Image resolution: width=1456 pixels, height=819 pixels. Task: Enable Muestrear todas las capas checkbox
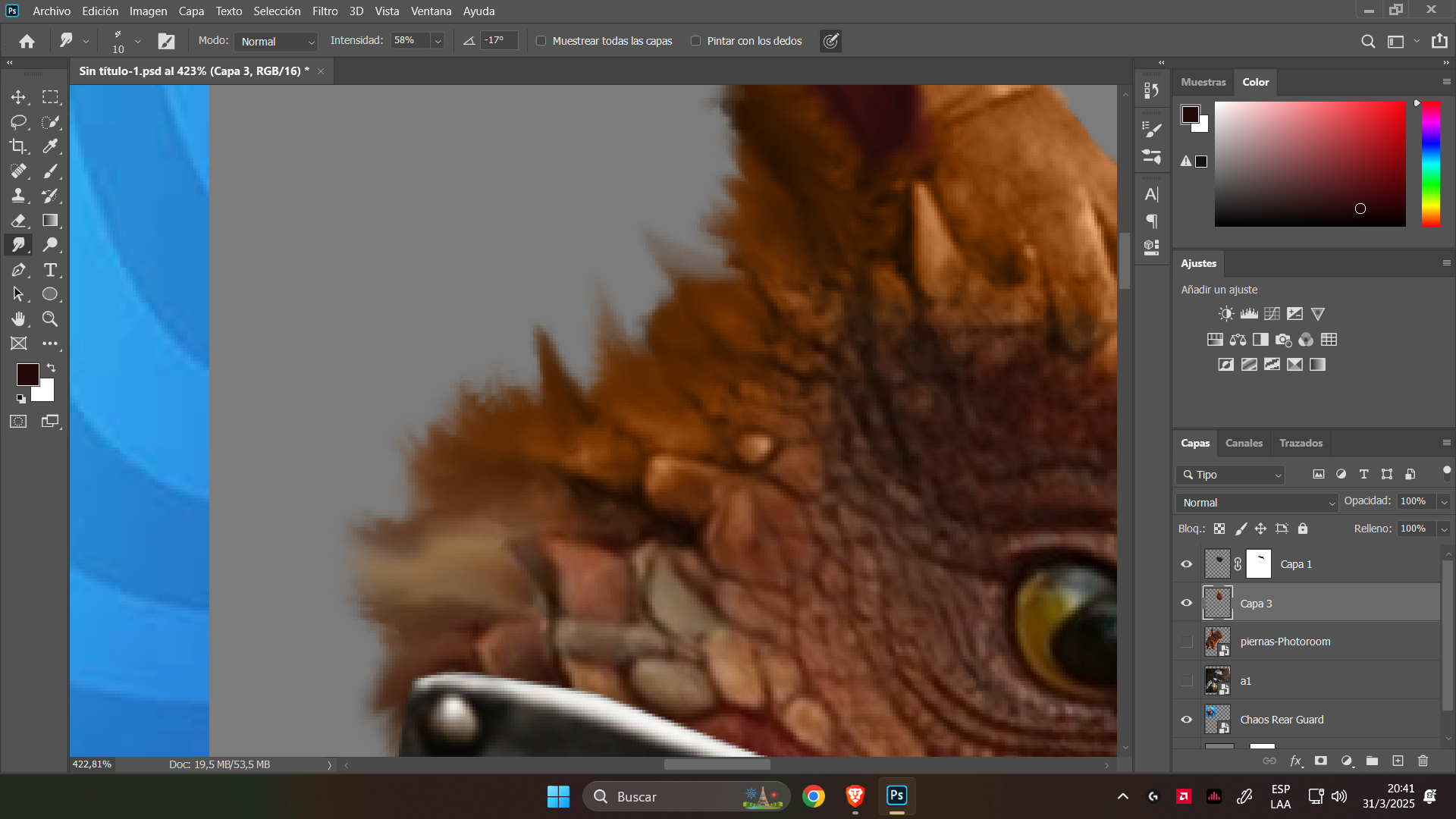point(541,41)
